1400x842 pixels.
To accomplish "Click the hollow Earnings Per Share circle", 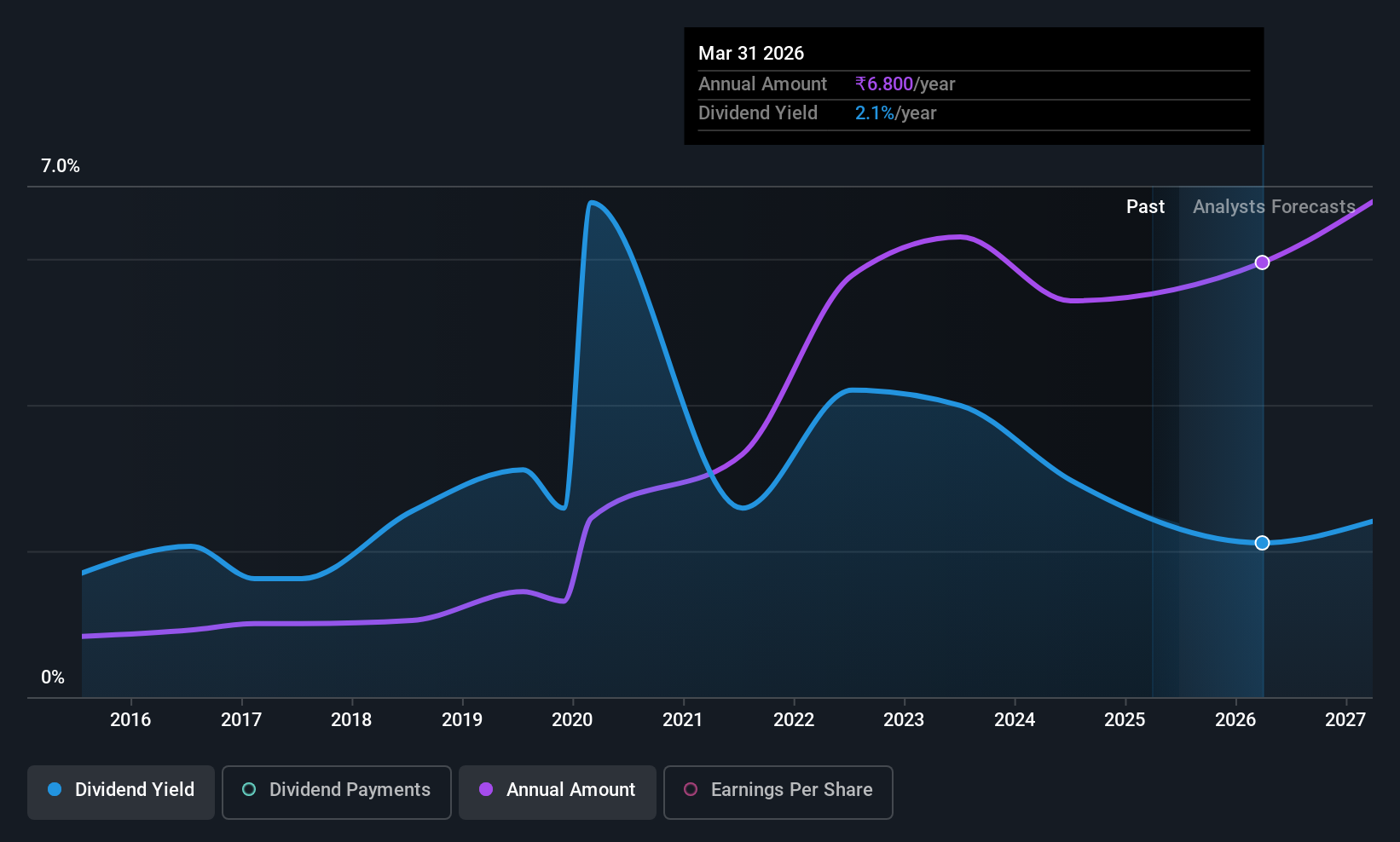I will pos(691,789).
